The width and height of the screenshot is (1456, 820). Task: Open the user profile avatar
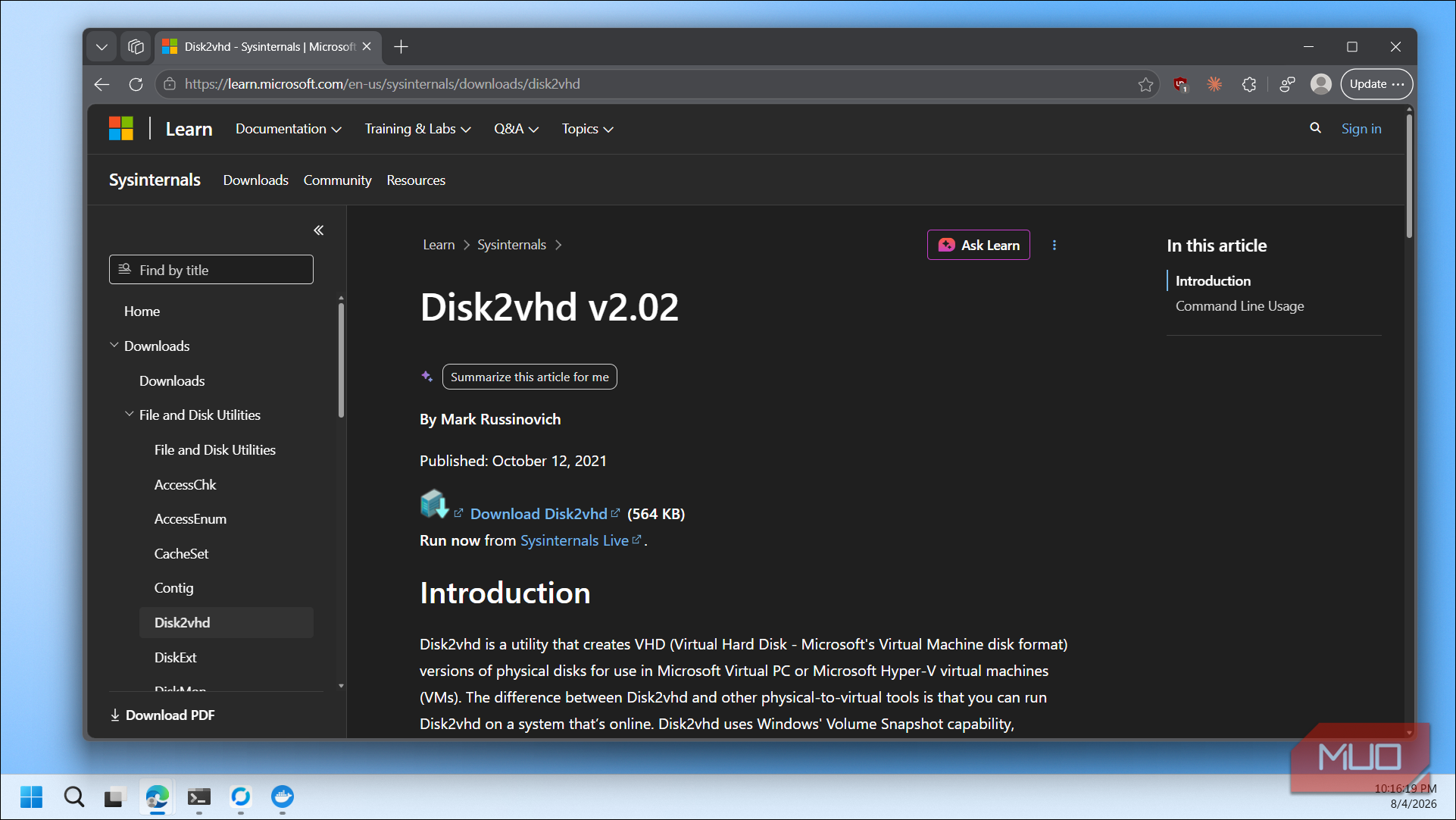(x=1320, y=84)
